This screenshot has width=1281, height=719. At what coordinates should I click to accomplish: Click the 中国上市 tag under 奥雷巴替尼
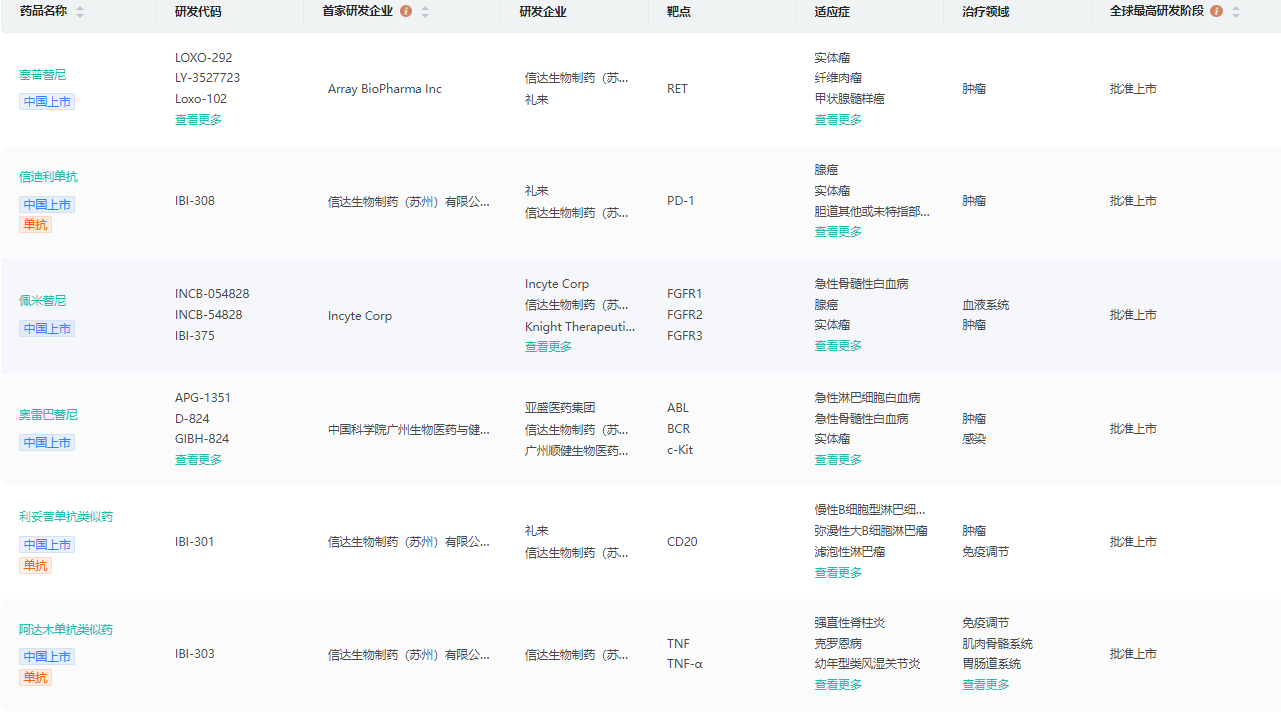[x=47, y=443]
